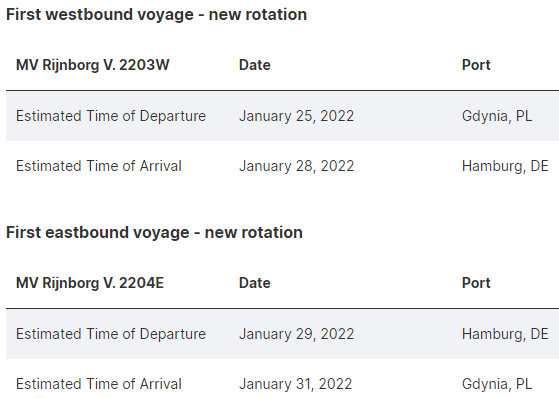Image resolution: width=559 pixels, height=398 pixels.
Task: Click the Port header in eastbound table
Action: [x=476, y=283]
